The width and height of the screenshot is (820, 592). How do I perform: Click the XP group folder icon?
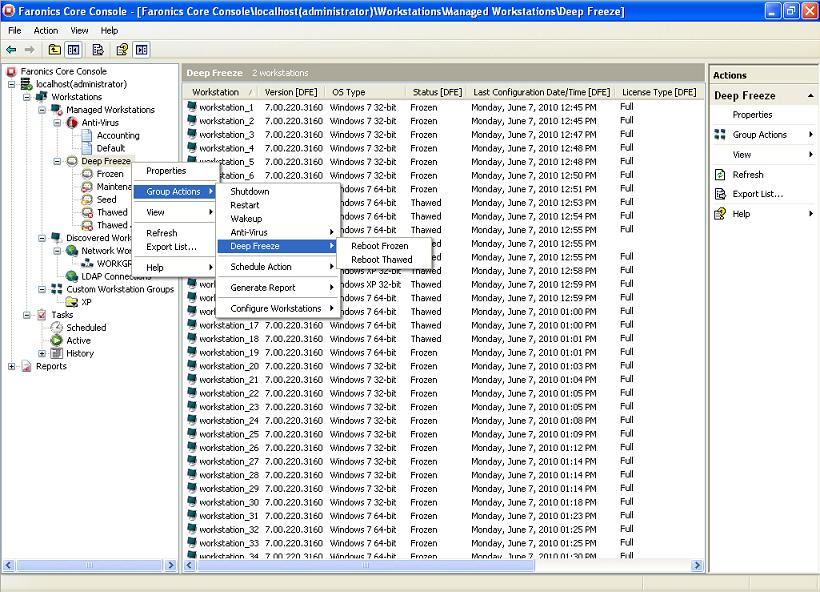point(72,302)
